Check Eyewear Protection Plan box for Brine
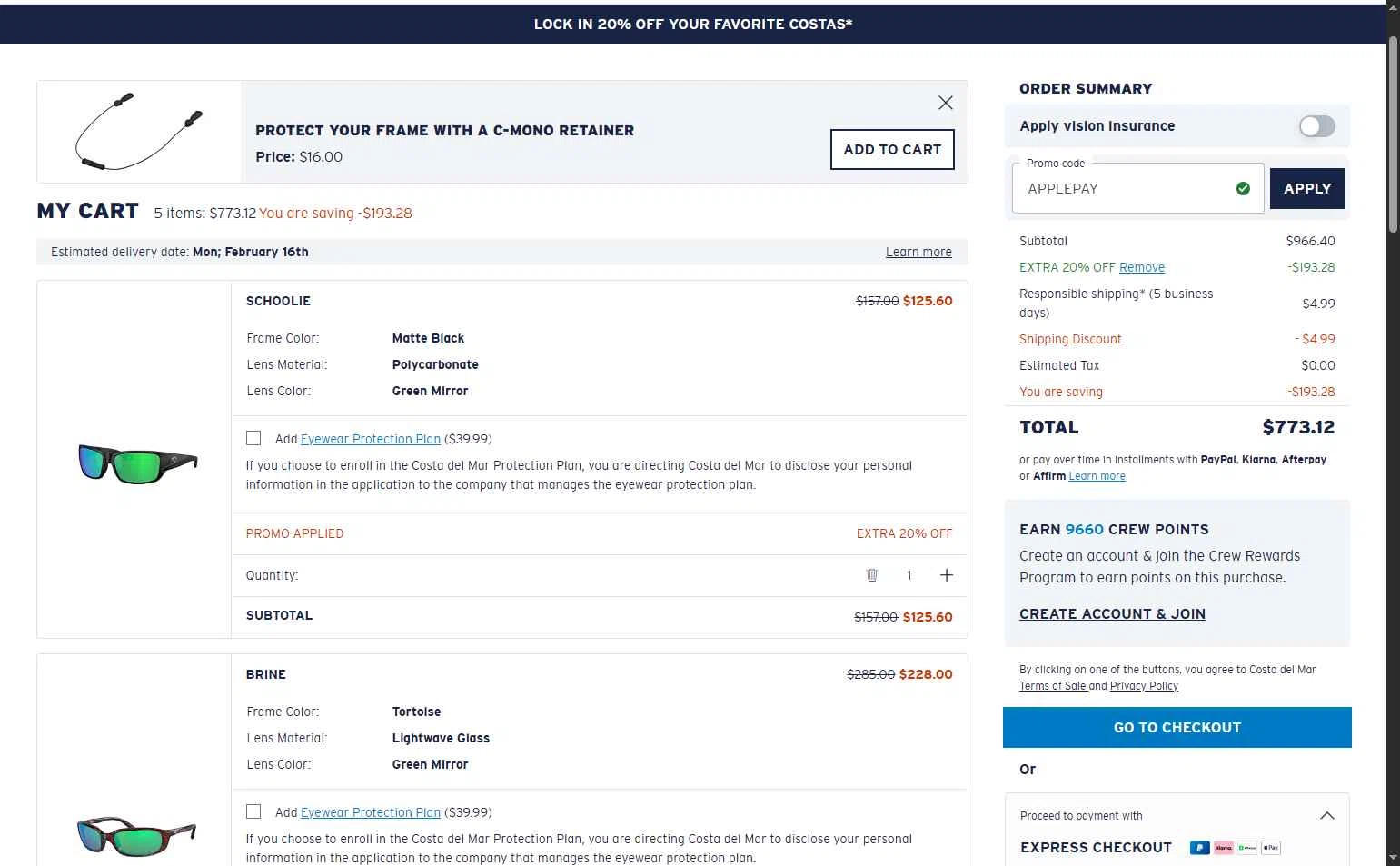Screen dimensions: 1400x866 pyautogui.click(x=253, y=811)
